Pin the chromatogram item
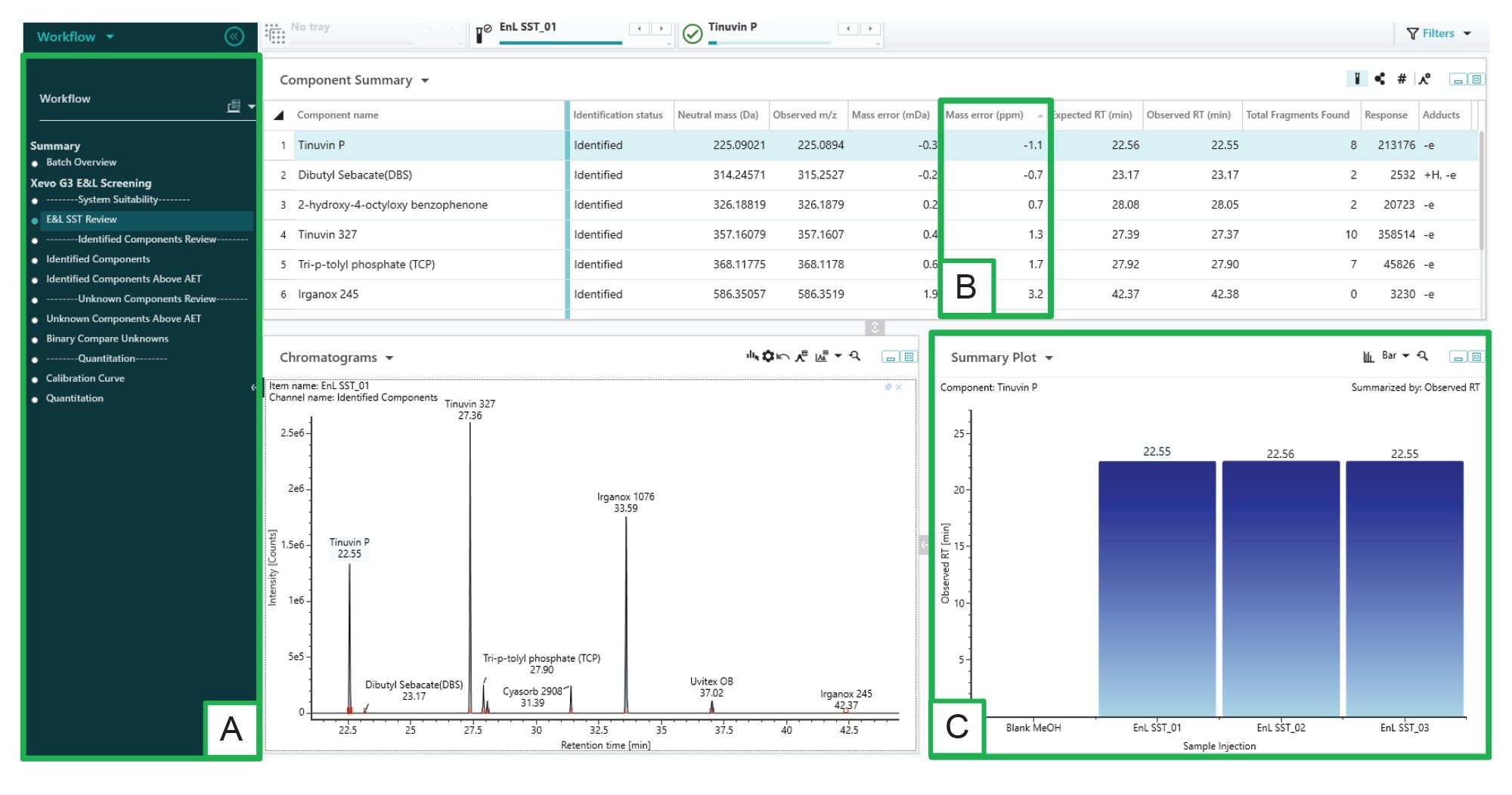Image resolution: width=1512 pixels, height=795 pixels. click(888, 387)
